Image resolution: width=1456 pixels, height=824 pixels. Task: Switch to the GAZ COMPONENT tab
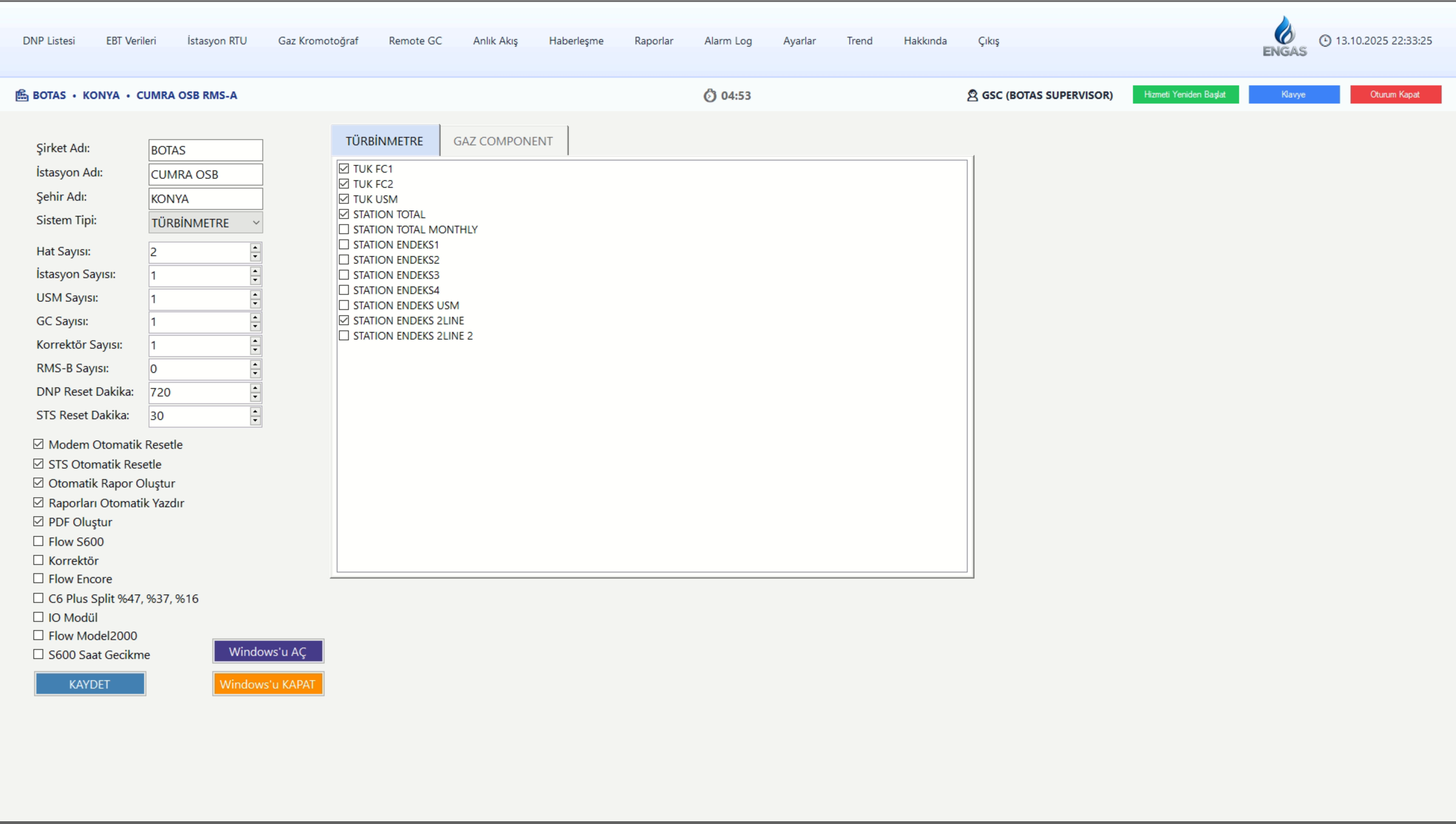point(503,141)
